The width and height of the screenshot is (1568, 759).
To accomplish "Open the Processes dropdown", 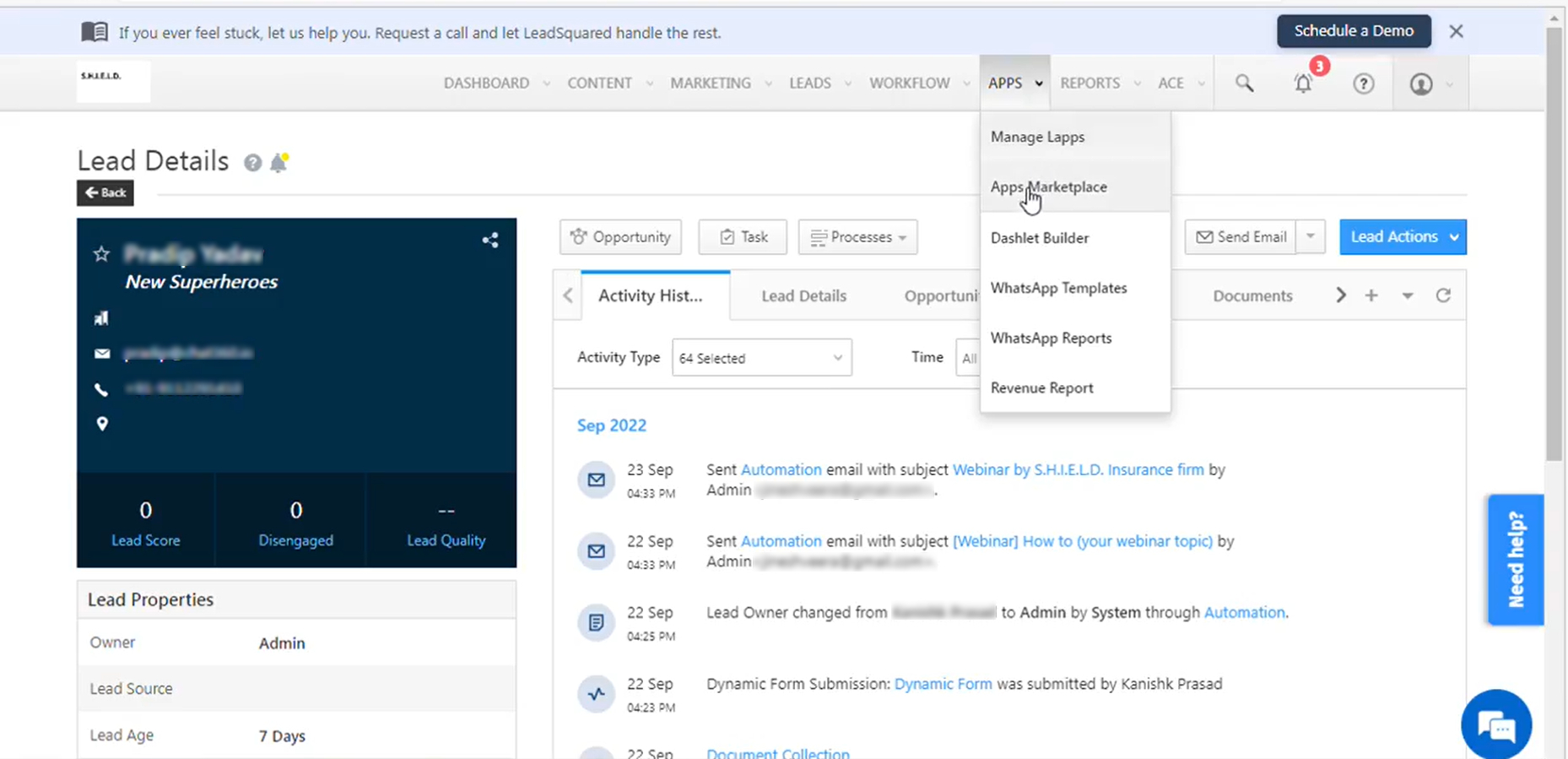I will tap(857, 237).
